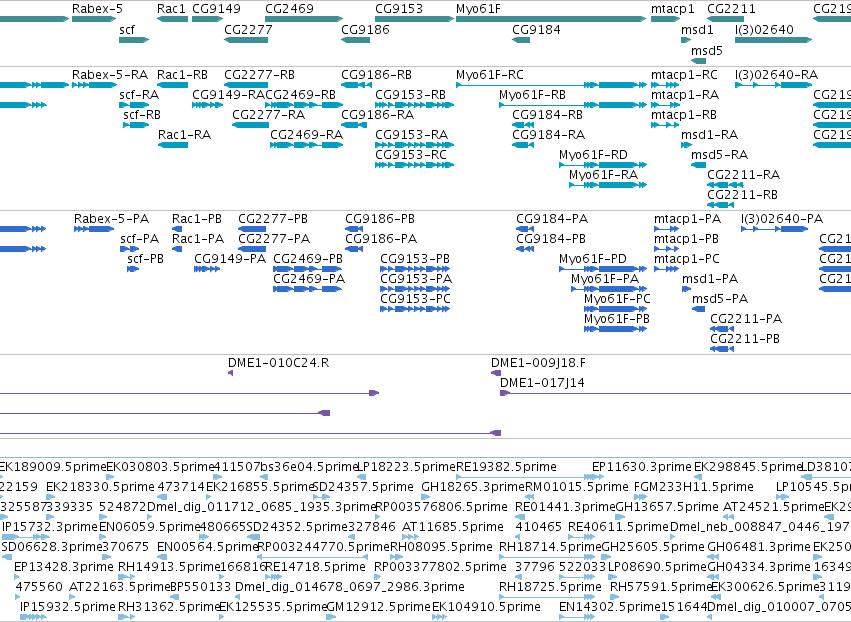The image size is (851, 622).
Task: Click EST RH18714.5prime
Action: (550, 547)
